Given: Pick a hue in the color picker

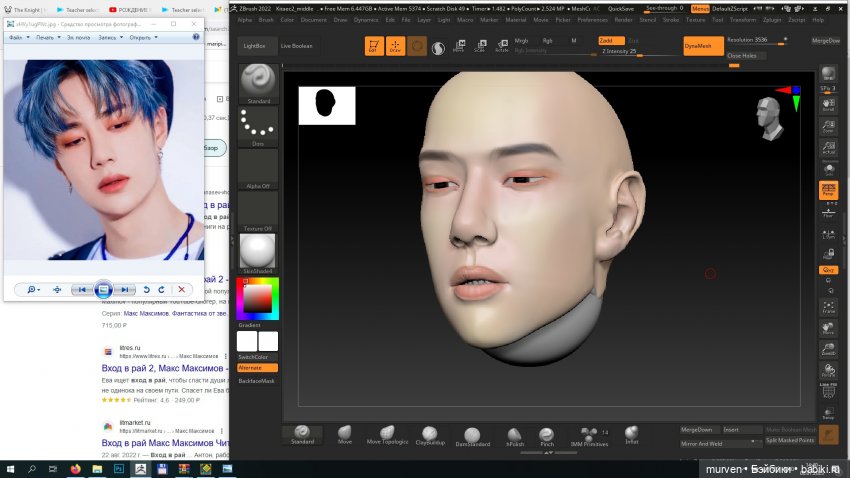Looking at the screenshot, I should [x=257, y=298].
